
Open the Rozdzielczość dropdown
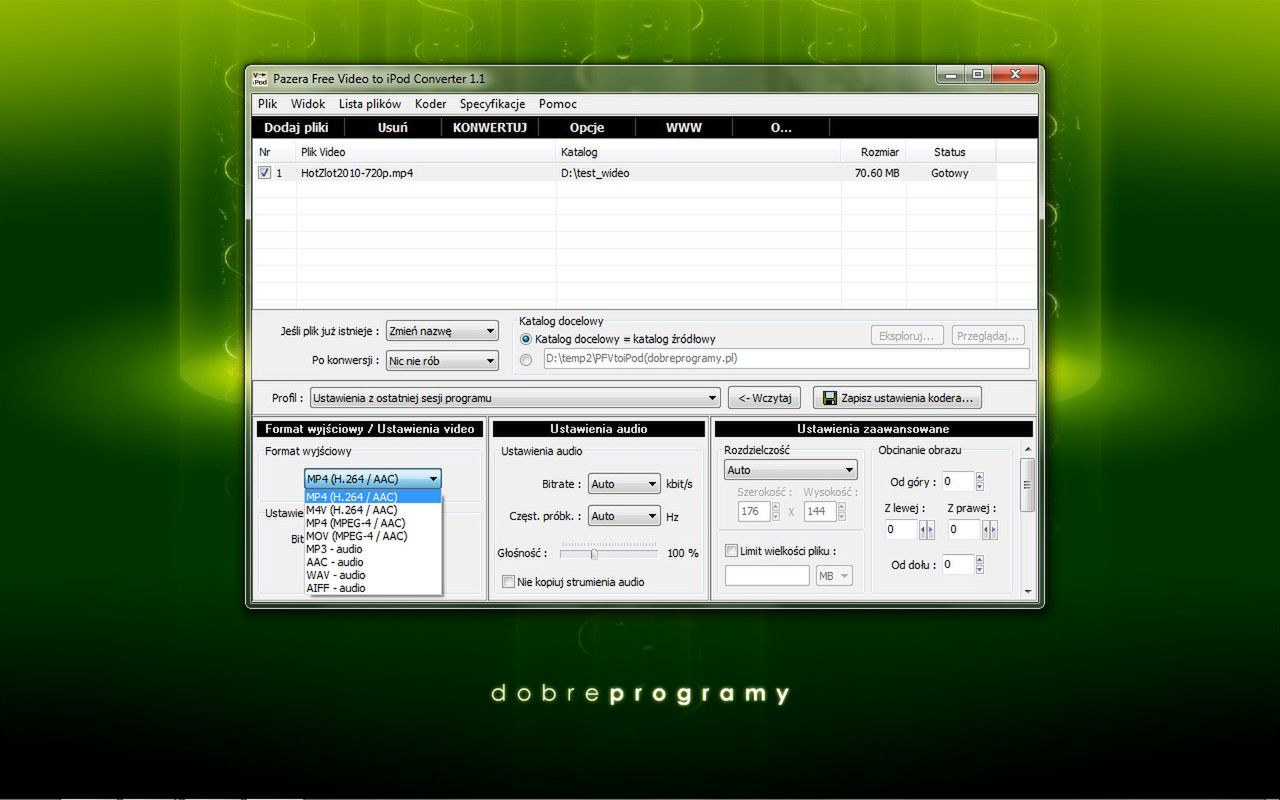(x=791, y=470)
